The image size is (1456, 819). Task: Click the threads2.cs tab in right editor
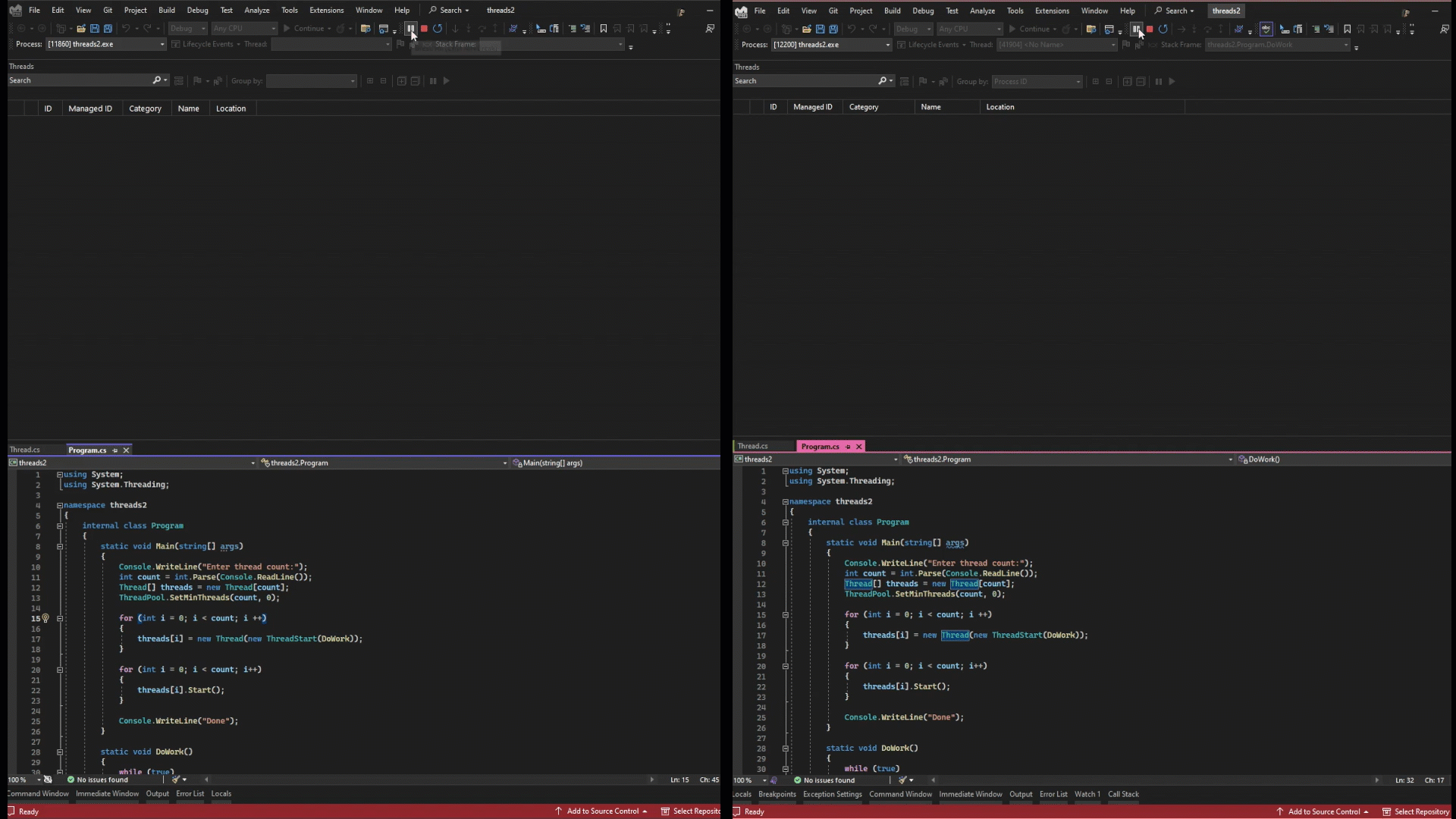pos(753,446)
